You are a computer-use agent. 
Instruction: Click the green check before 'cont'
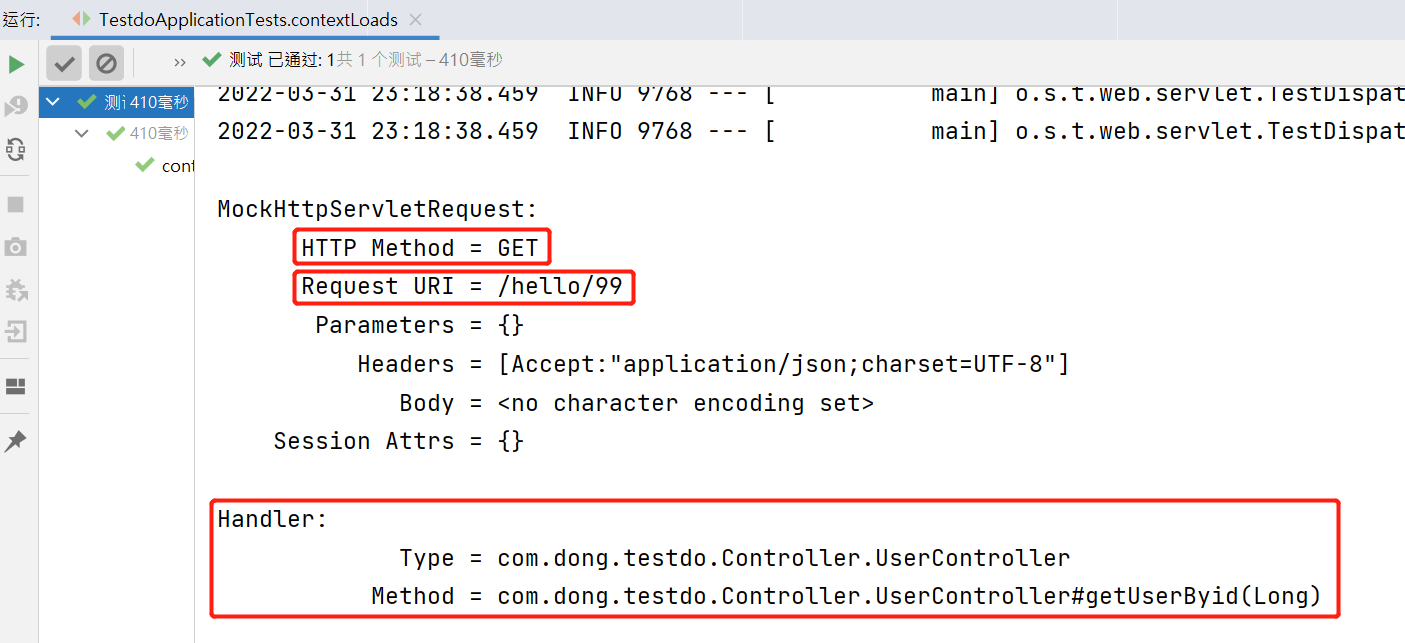(x=145, y=165)
